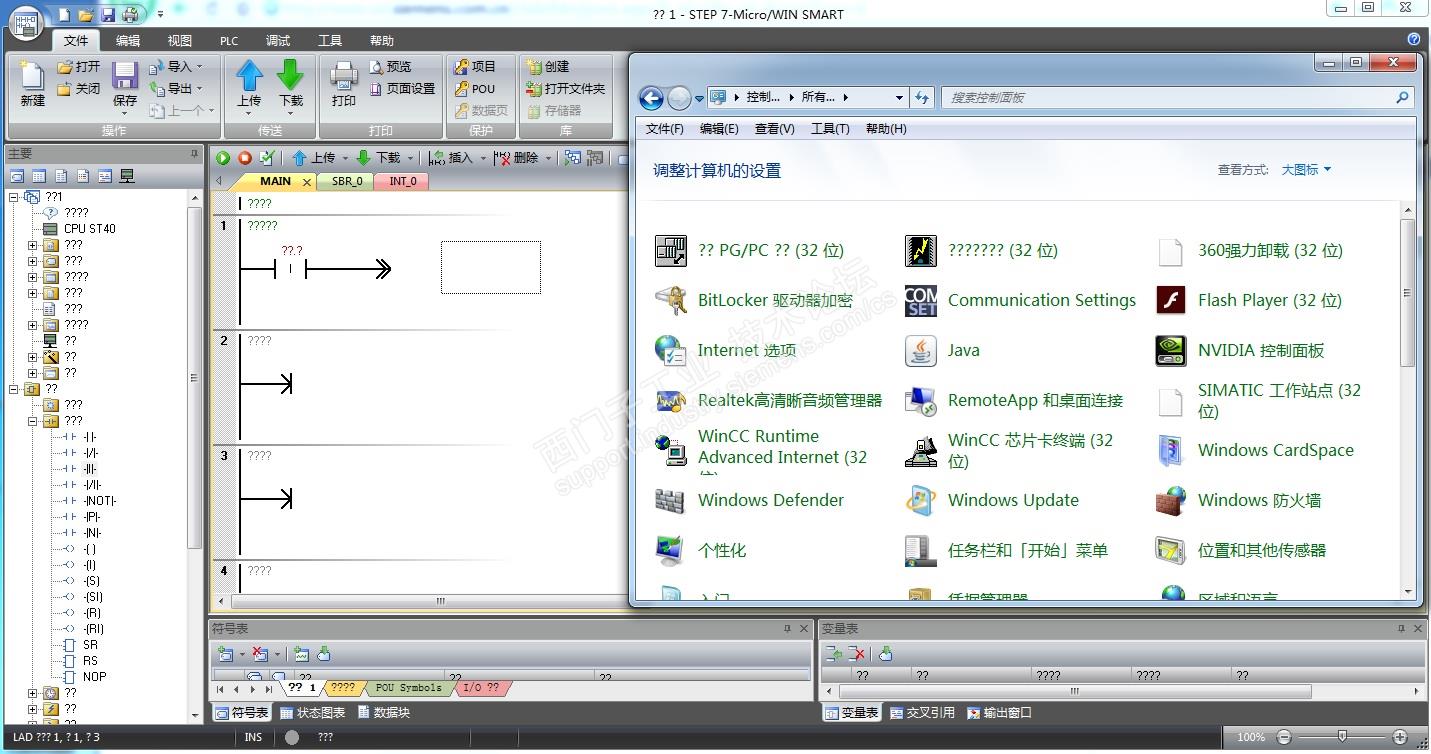The height and width of the screenshot is (754, 1431).
Task: Switch to the 工具 ribbon tab
Action: click(x=330, y=41)
